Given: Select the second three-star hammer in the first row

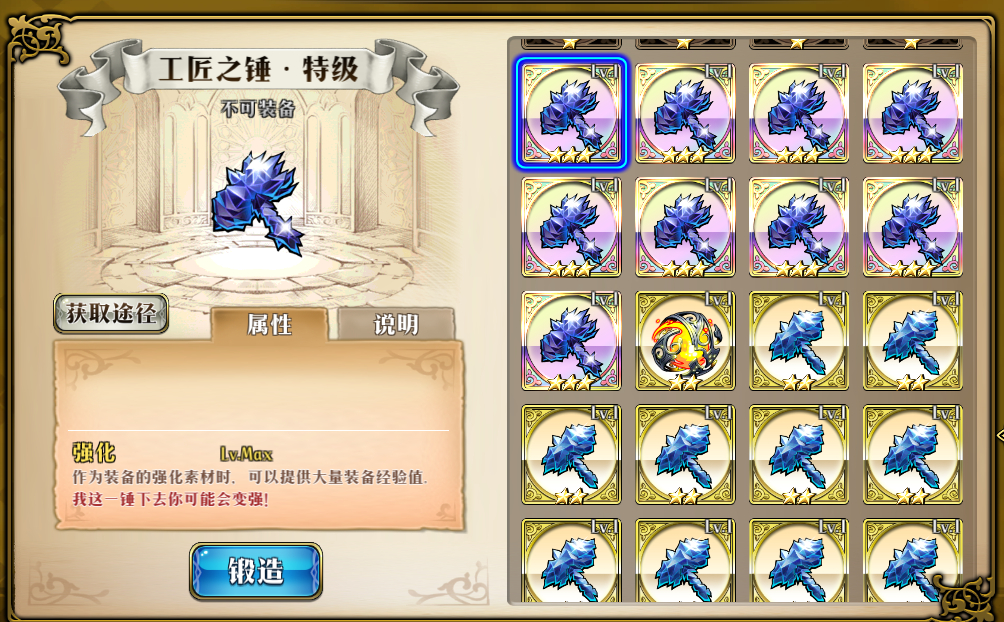Looking at the screenshot, I should click(684, 113).
